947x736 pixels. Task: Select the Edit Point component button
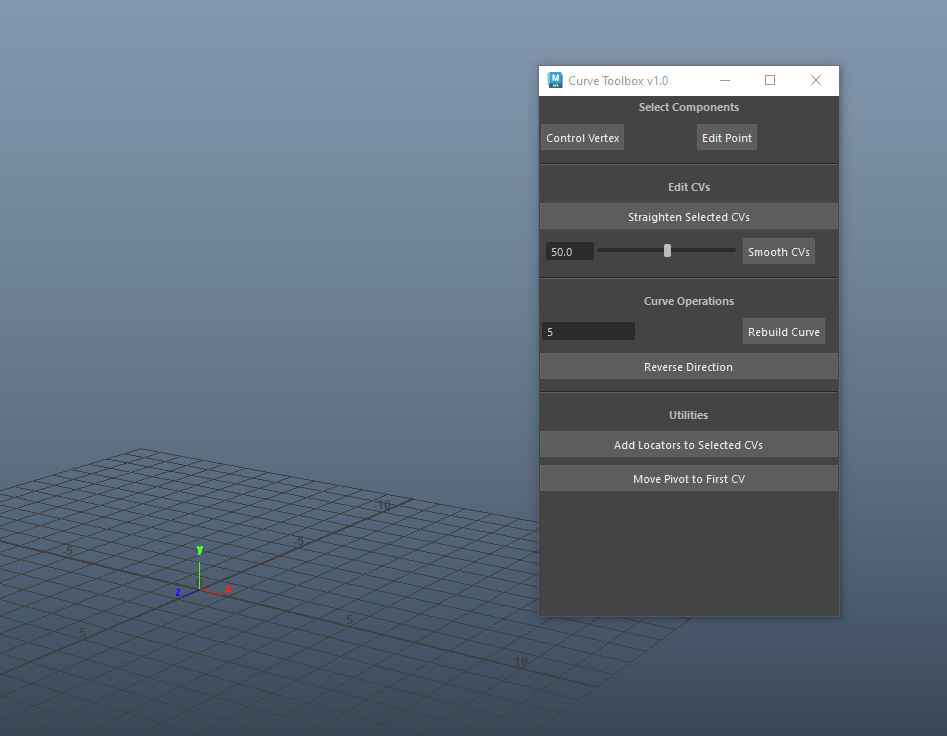727,138
